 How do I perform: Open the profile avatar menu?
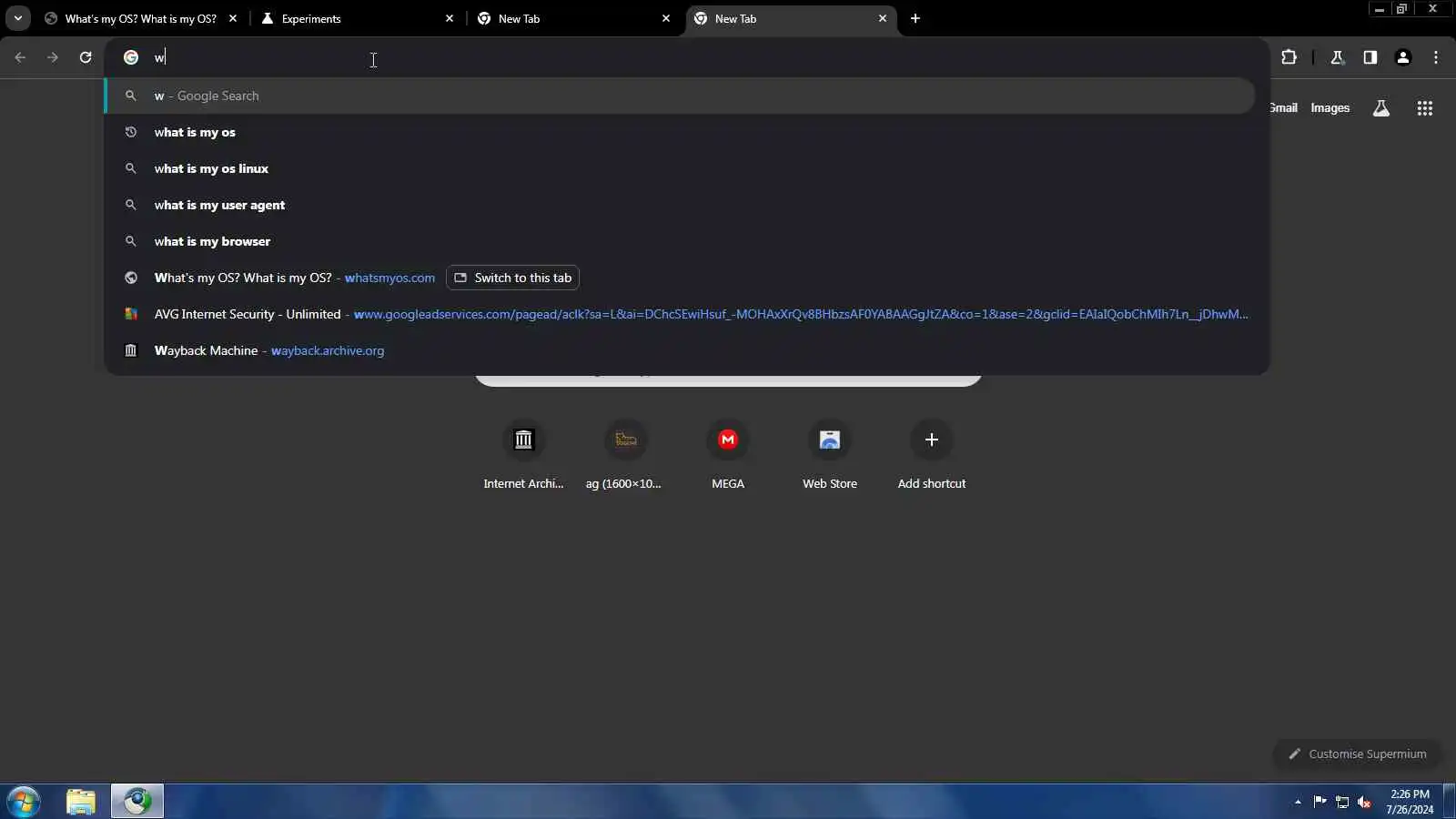coord(1403,57)
